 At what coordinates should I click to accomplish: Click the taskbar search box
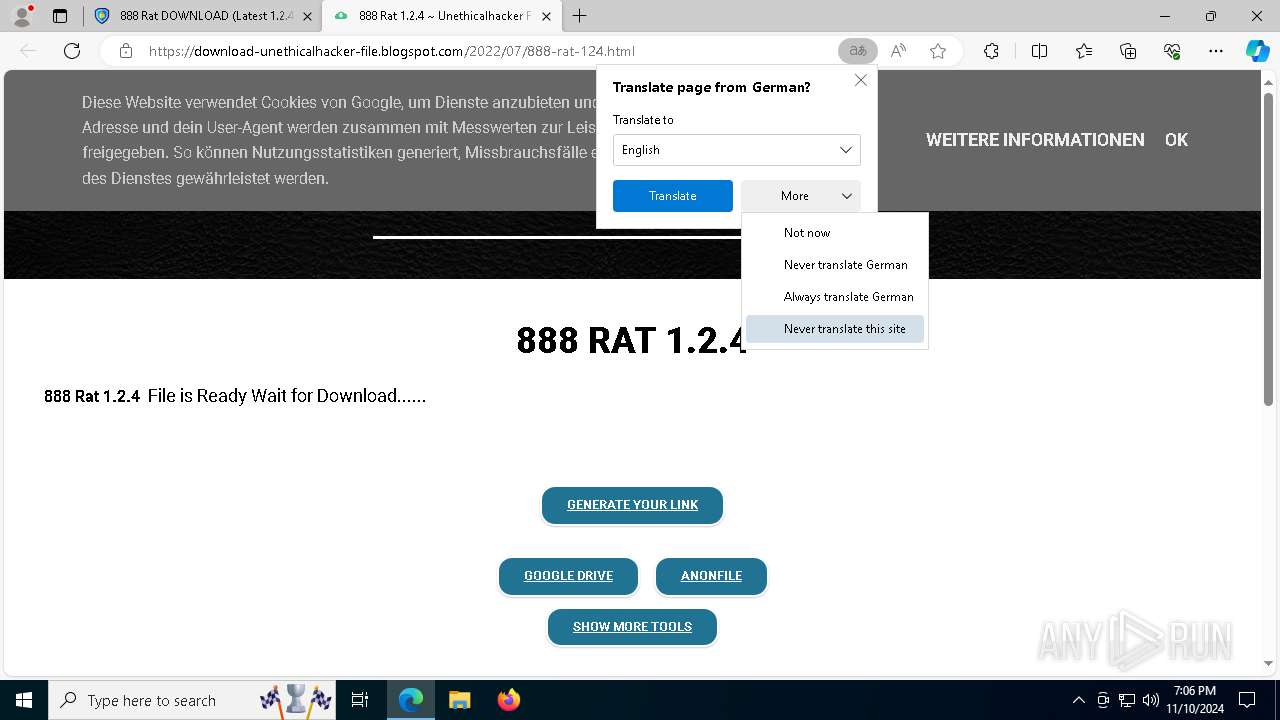tap(192, 700)
